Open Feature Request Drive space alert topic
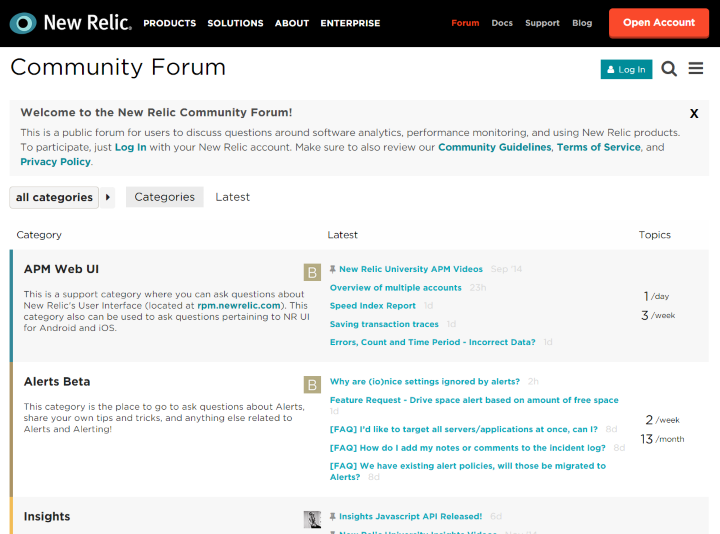Screen dimensions: 720x534 coord(474,400)
